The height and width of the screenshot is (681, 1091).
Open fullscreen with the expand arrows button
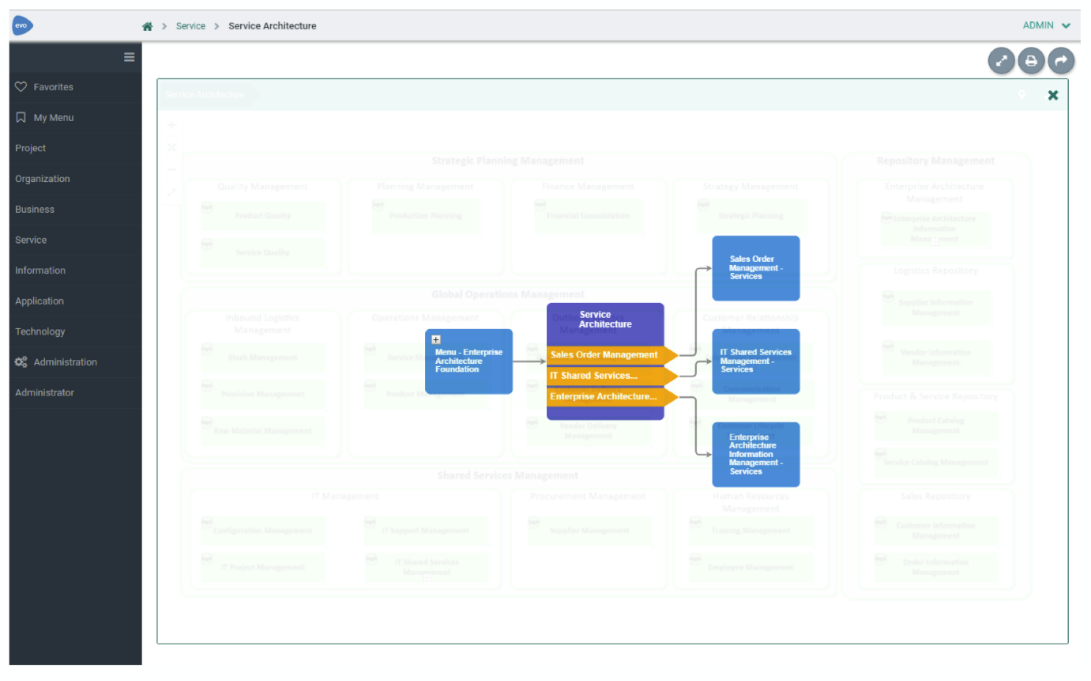[1001, 61]
